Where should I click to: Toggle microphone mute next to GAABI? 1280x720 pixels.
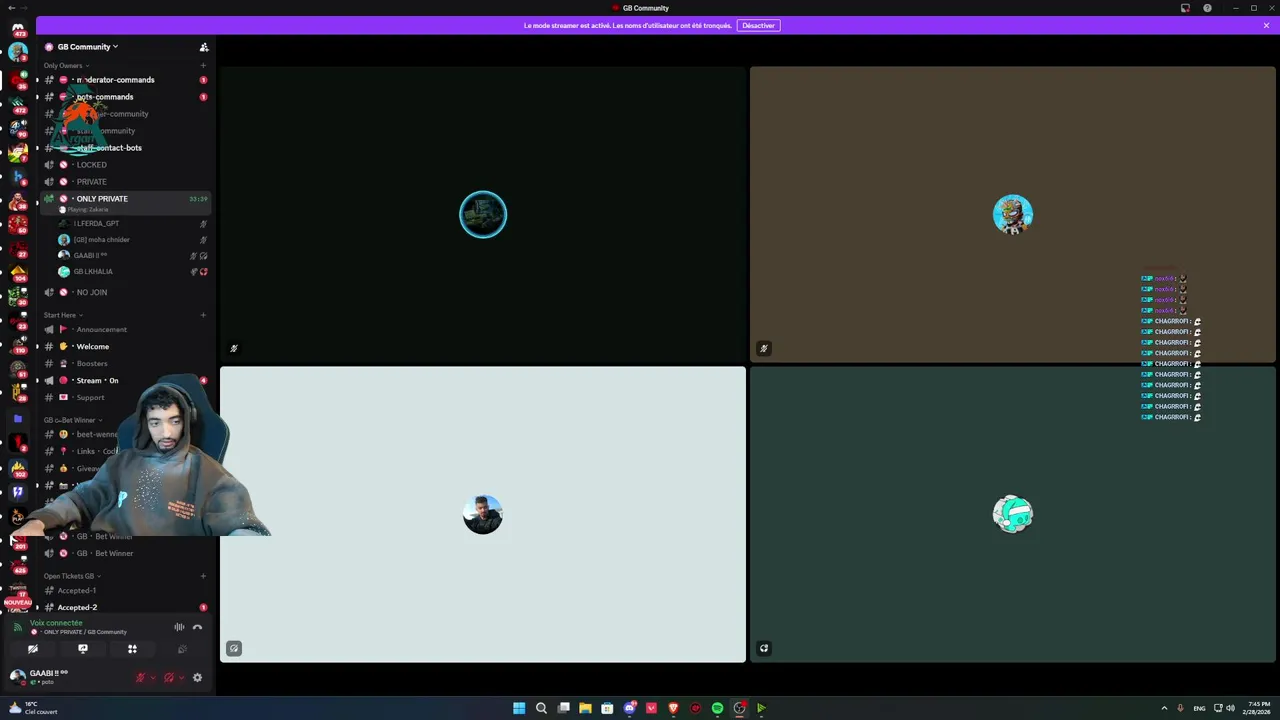(140, 678)
